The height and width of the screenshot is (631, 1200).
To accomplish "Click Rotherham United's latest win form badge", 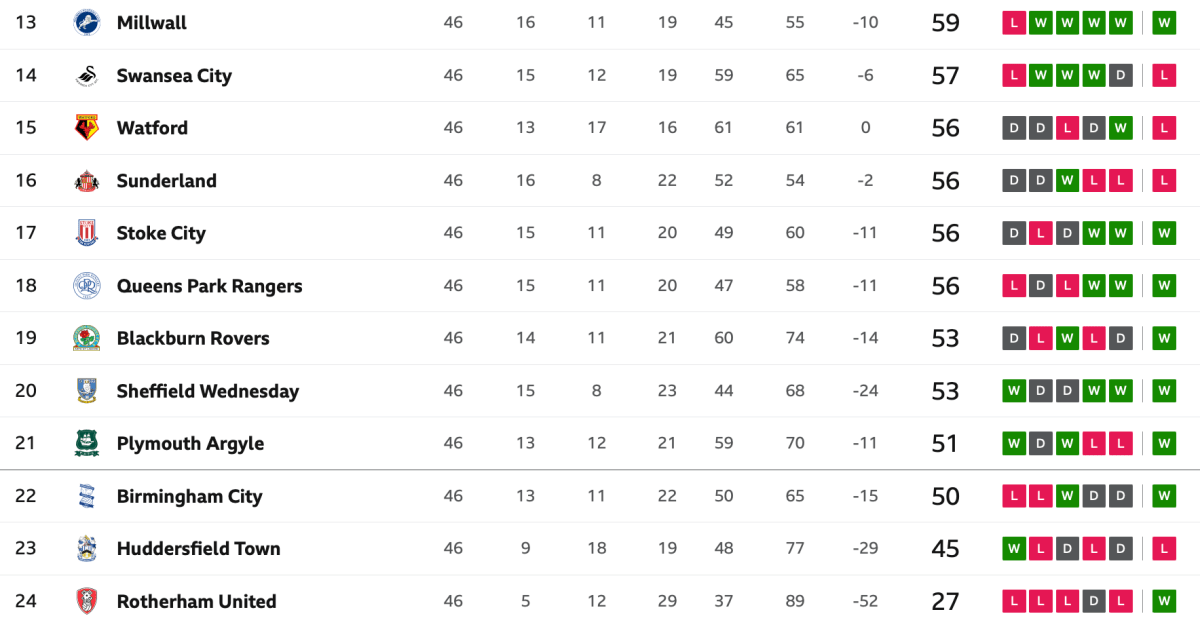I will tap(1163, 601).
